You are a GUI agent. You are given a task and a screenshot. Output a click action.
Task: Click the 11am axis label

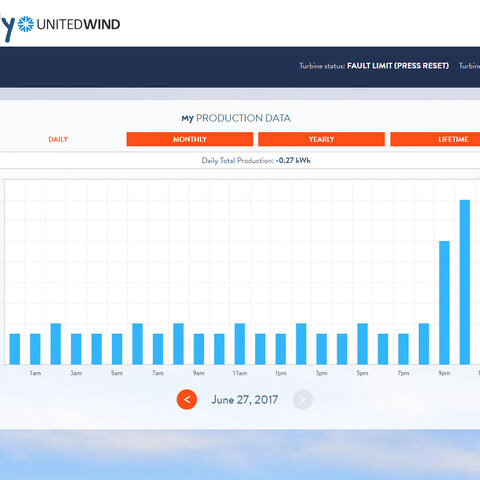[x=240, y=373]
